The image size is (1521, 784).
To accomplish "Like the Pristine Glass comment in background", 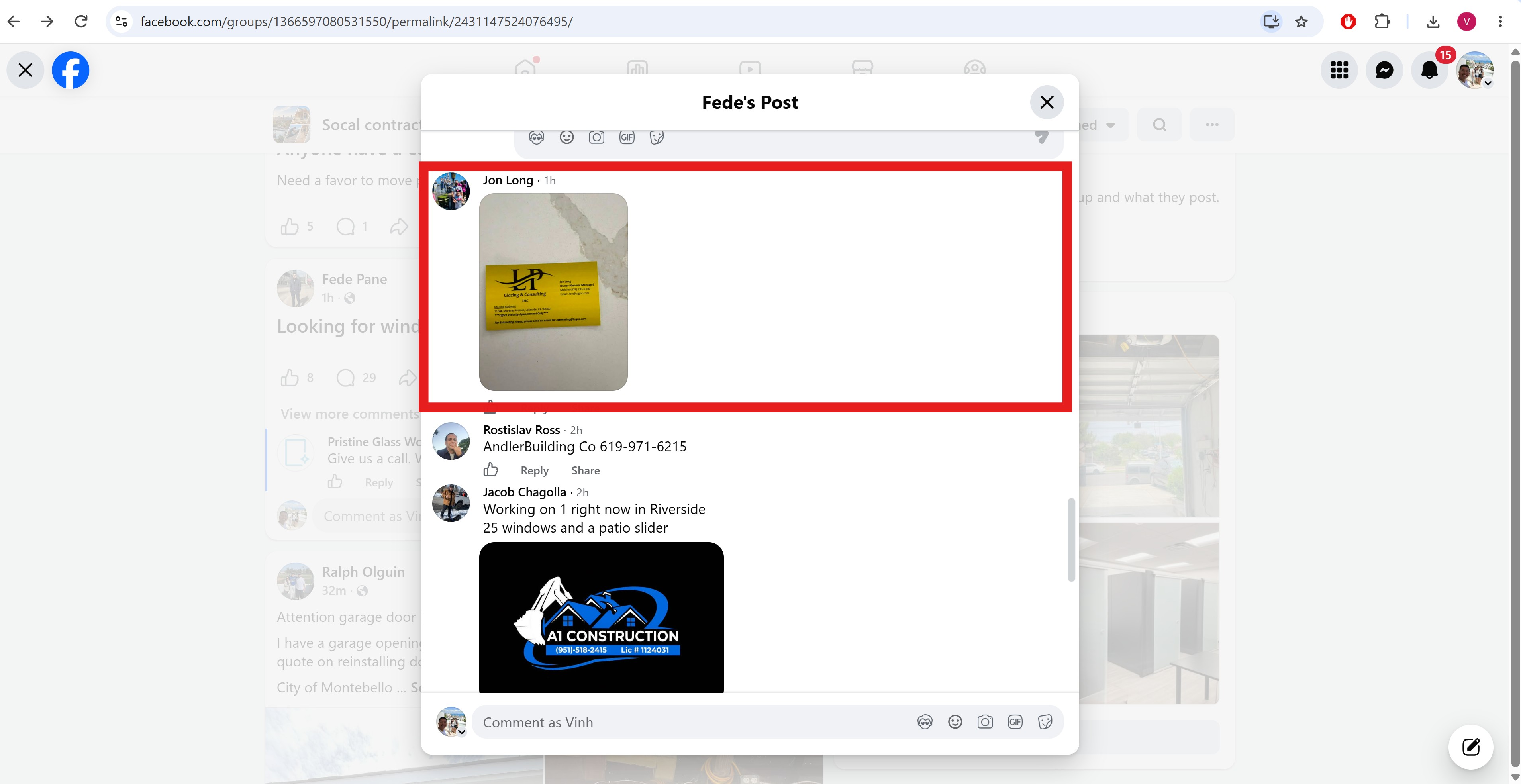I will [335, 482].
